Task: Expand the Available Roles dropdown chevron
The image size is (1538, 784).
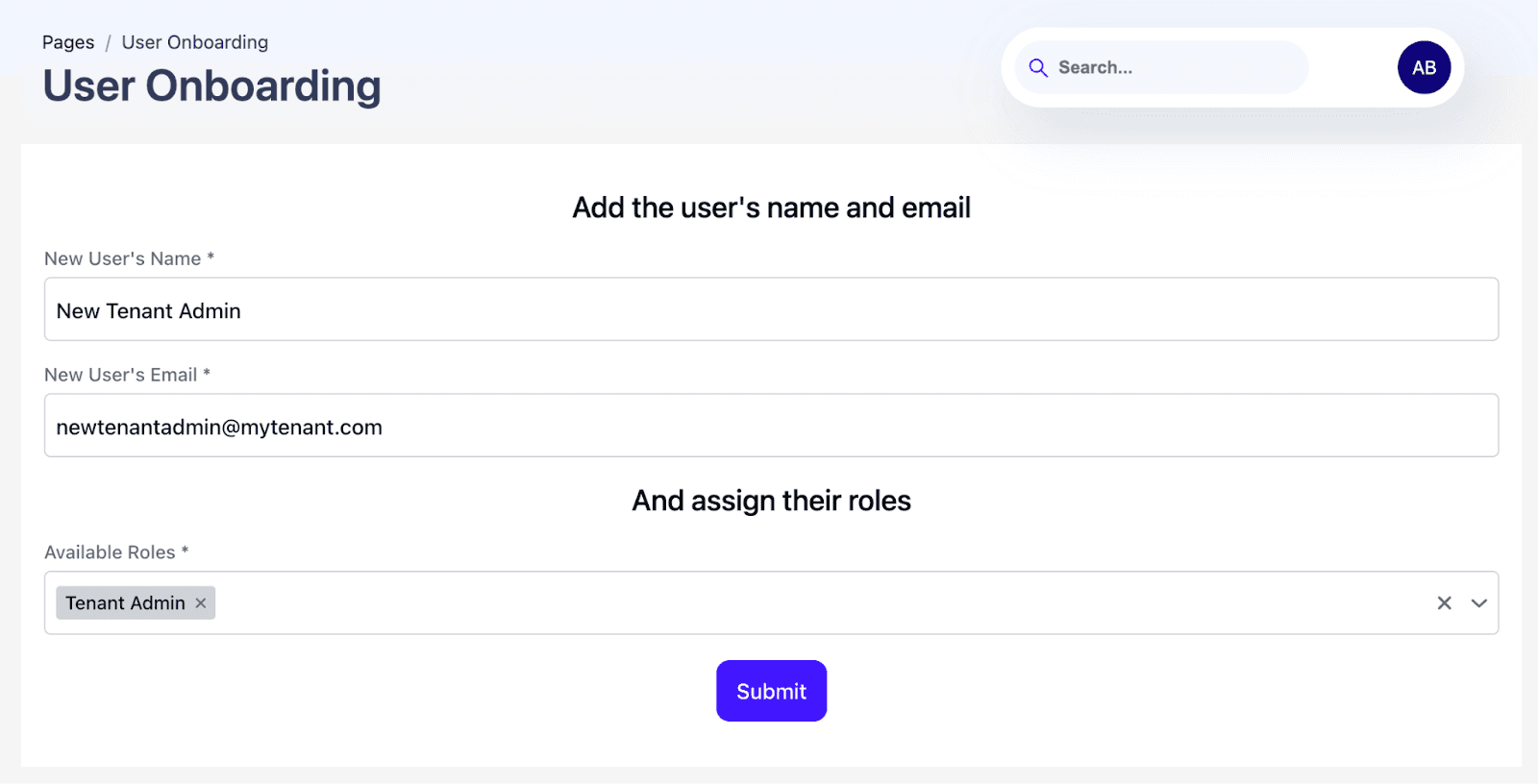Action: click(1478, 603)
